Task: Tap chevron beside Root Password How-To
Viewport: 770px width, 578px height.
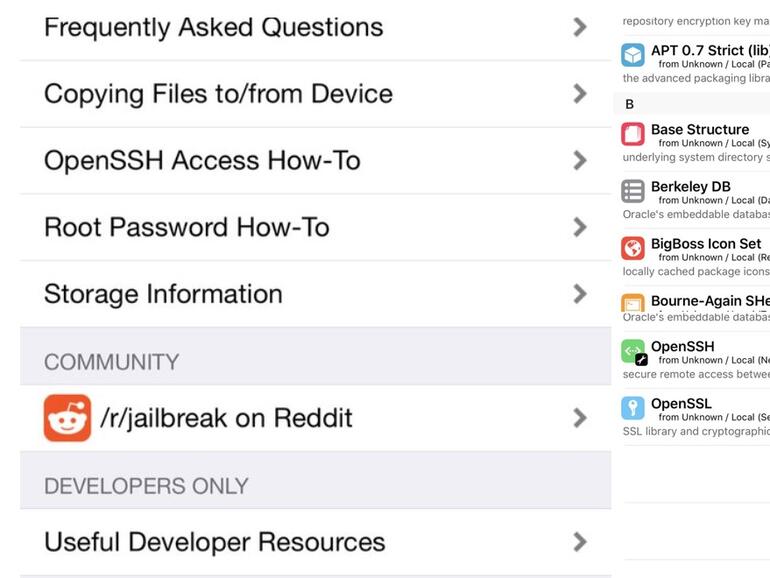Action: coord(579,227)
